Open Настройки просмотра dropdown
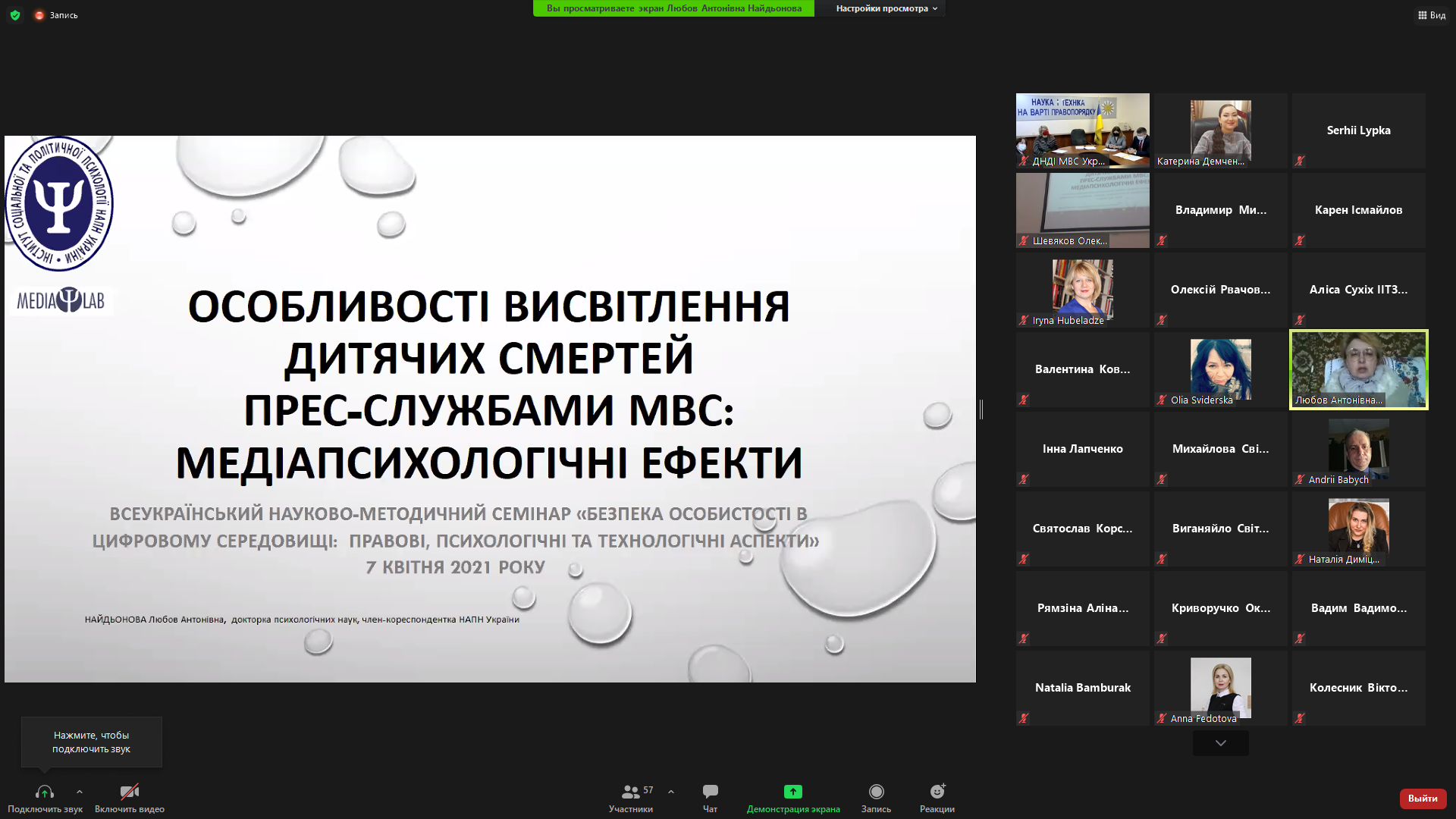1456x819 pixels. coord(886,8)
